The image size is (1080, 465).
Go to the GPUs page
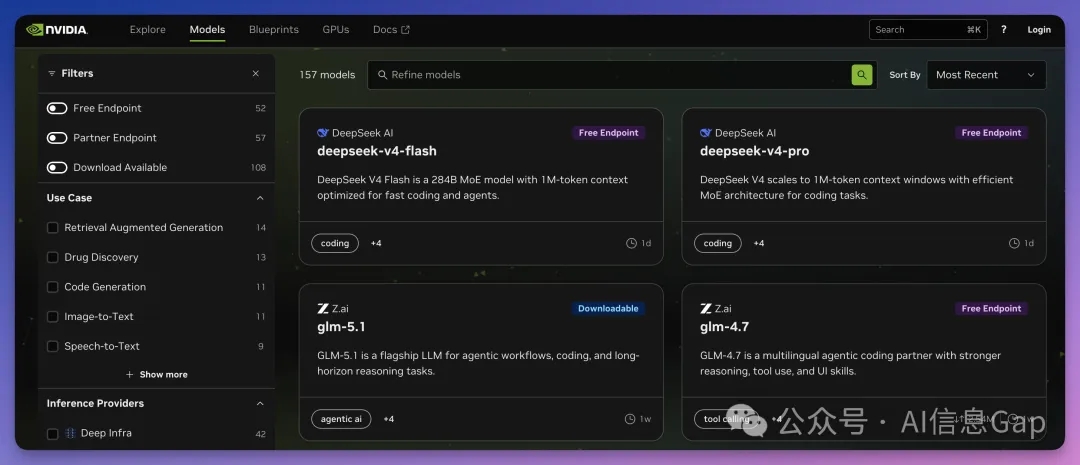tap(335, 30)
